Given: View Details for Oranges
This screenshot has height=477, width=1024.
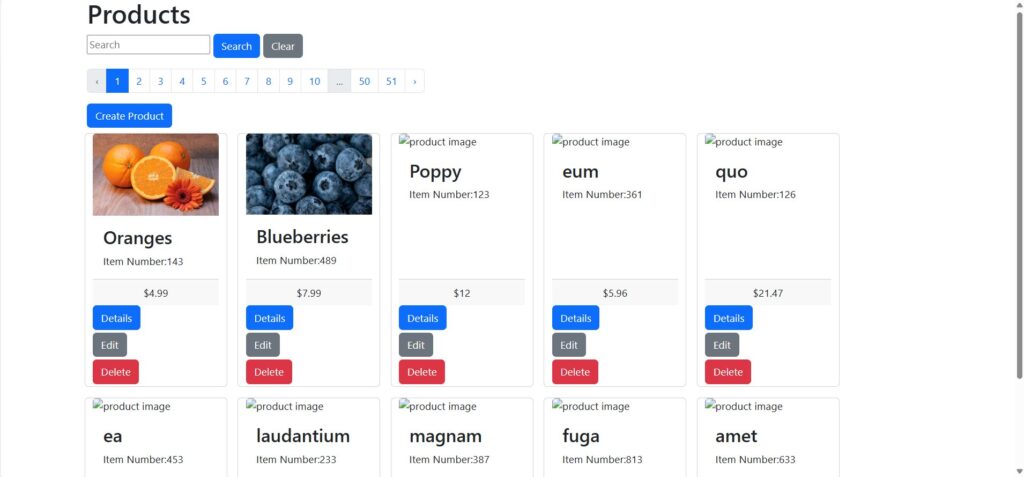Looking at the screenshot, I should [116, 318].
